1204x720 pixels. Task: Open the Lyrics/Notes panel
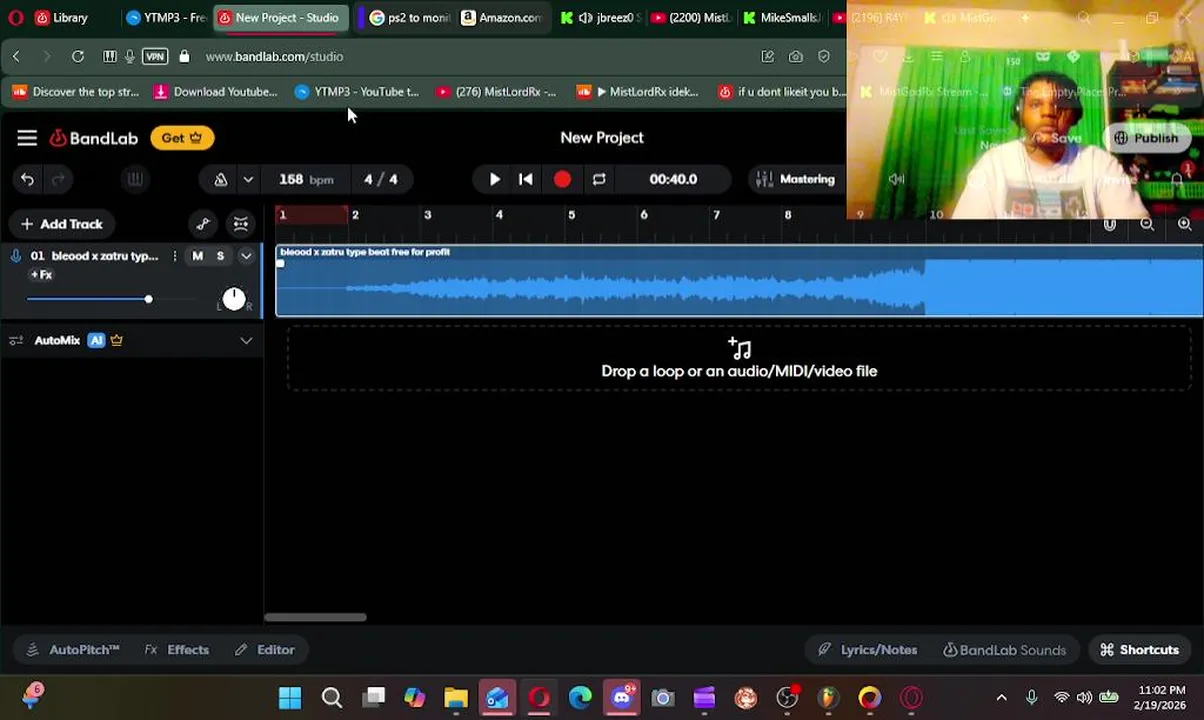click(x=867, y=650)
